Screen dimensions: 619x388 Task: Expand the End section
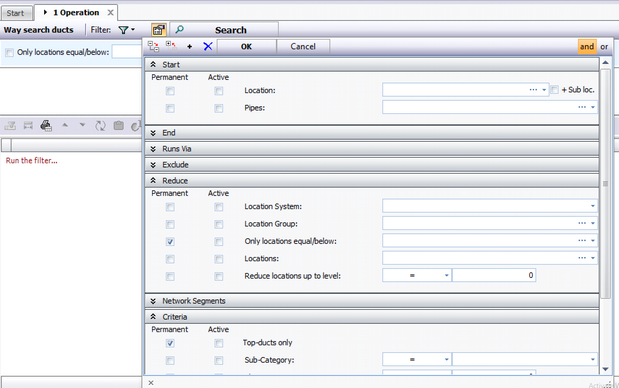(x=153, y=133)
